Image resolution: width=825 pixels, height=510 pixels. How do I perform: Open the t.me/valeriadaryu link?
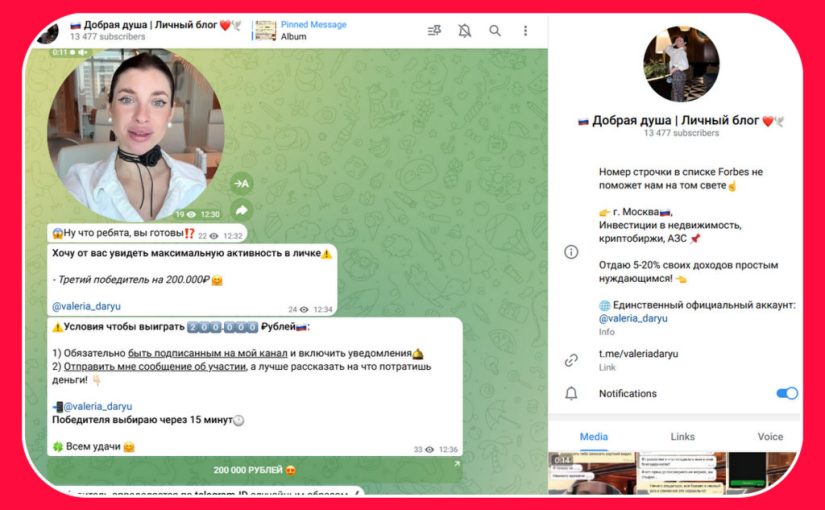tap(637, 354)
